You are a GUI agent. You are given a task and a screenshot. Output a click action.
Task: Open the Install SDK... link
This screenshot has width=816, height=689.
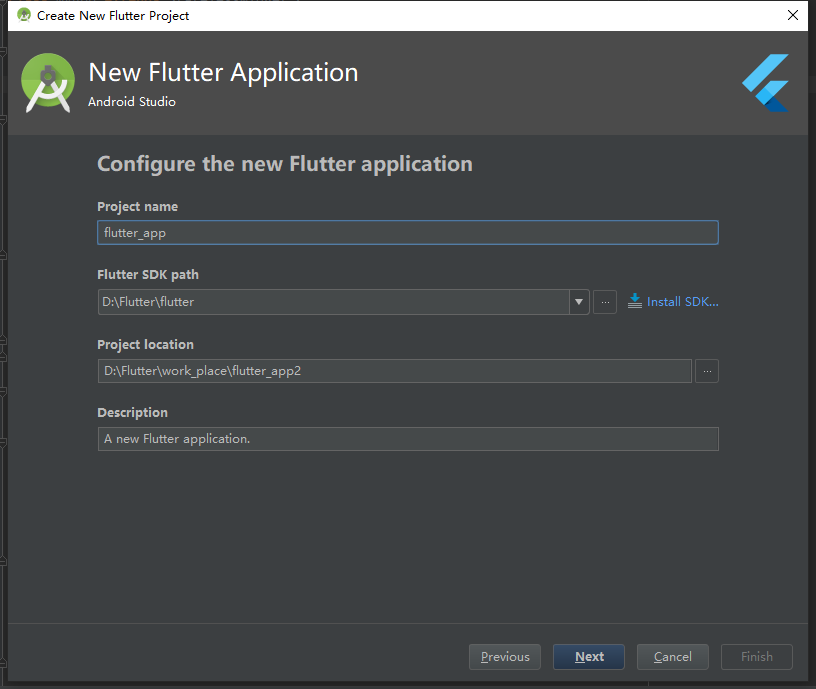pyautogui.click(x=682, y=301)
